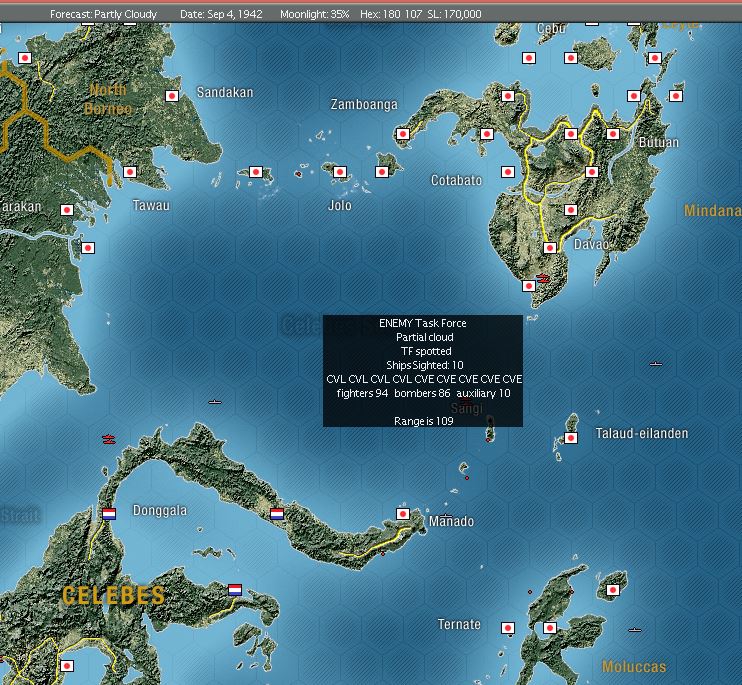The height and width of the screenshot is (685, 742).
Task: Select ship icon northeast of Talaud-eilanden
Action: point(656,364)
